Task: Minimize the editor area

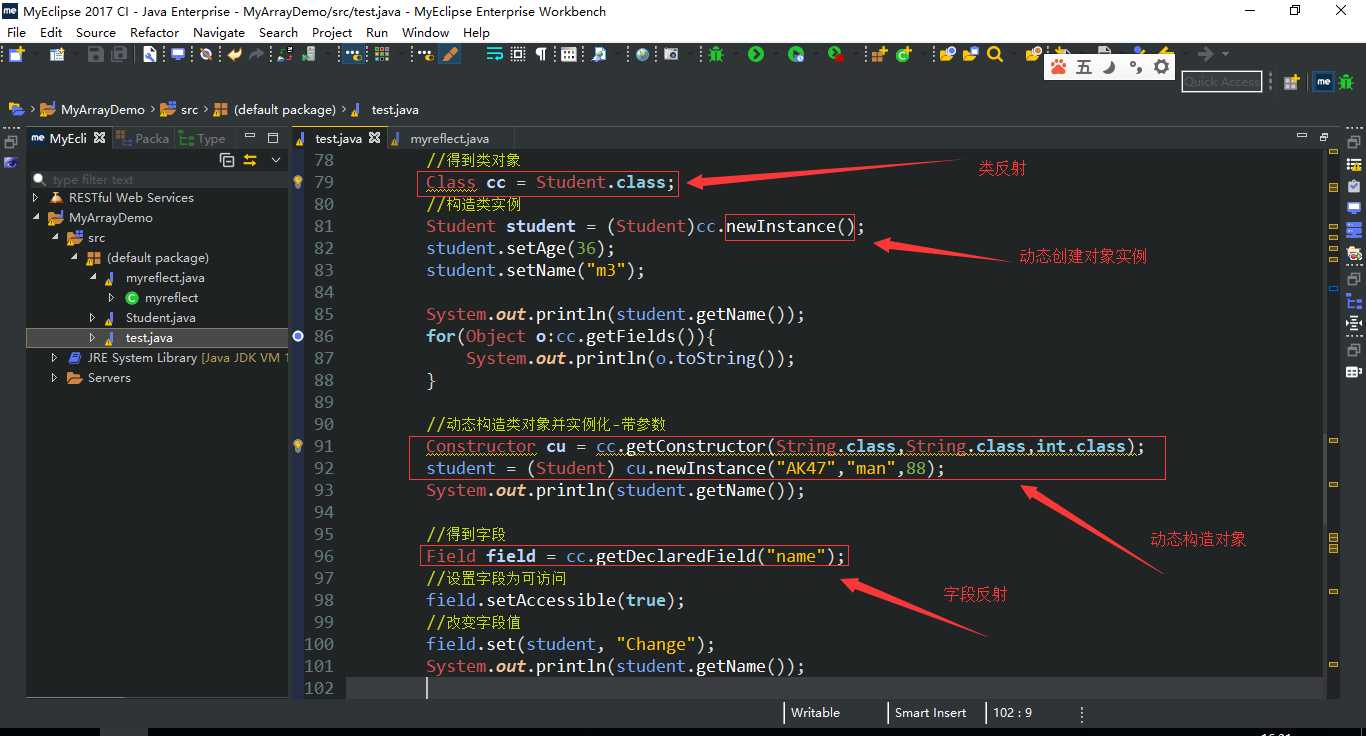Action: tap(1301, 136)
